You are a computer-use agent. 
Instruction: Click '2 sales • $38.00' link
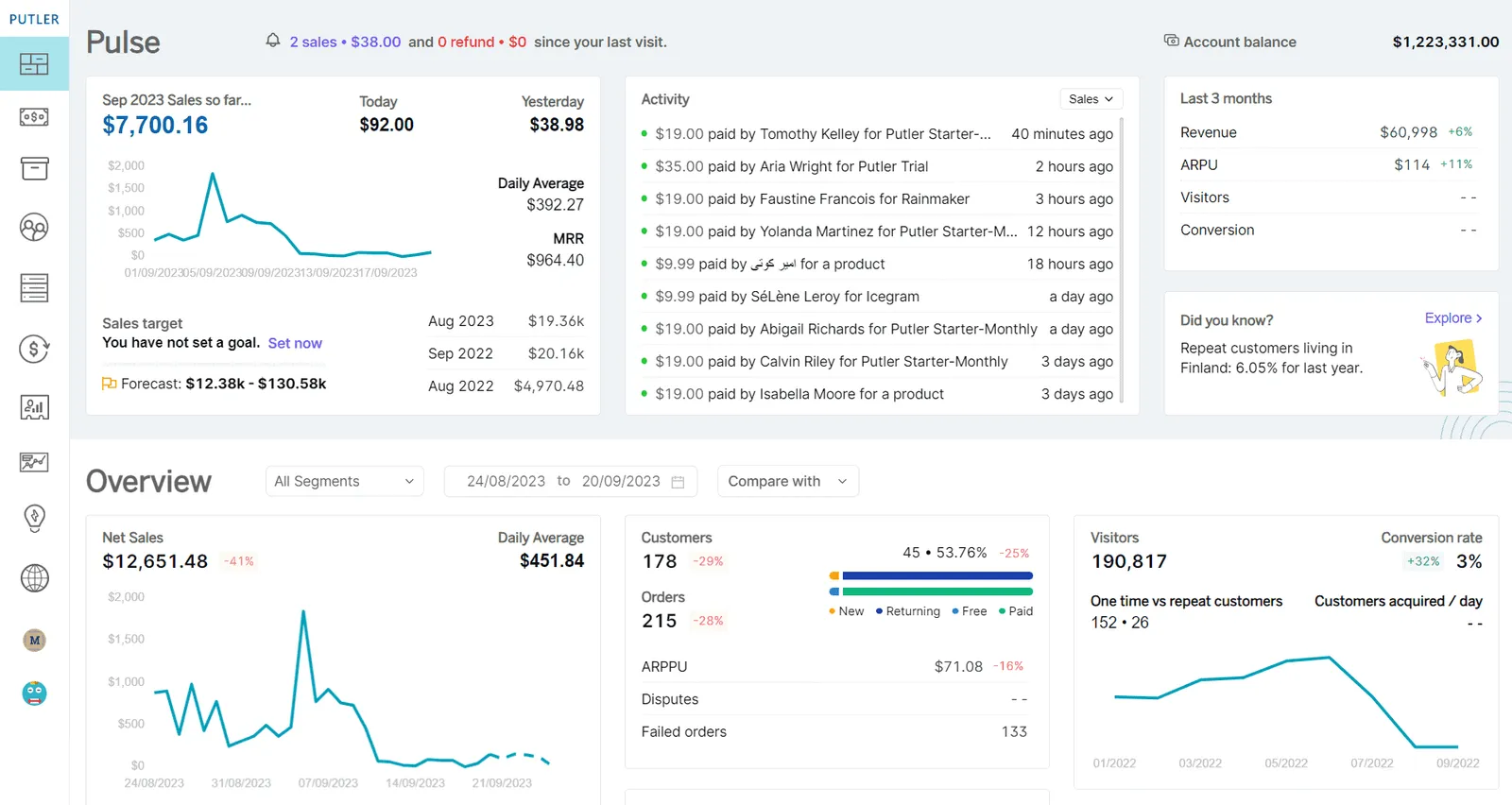point(345,42)
